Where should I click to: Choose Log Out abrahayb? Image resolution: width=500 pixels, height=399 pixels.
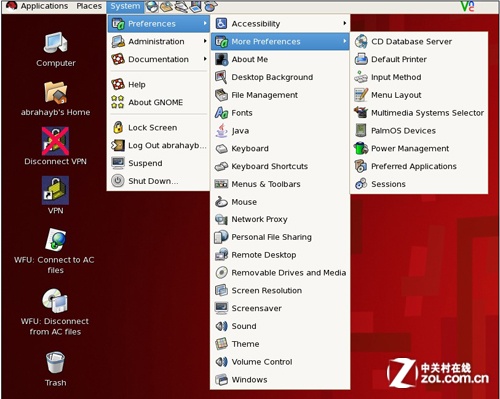[x=158, y=145]
